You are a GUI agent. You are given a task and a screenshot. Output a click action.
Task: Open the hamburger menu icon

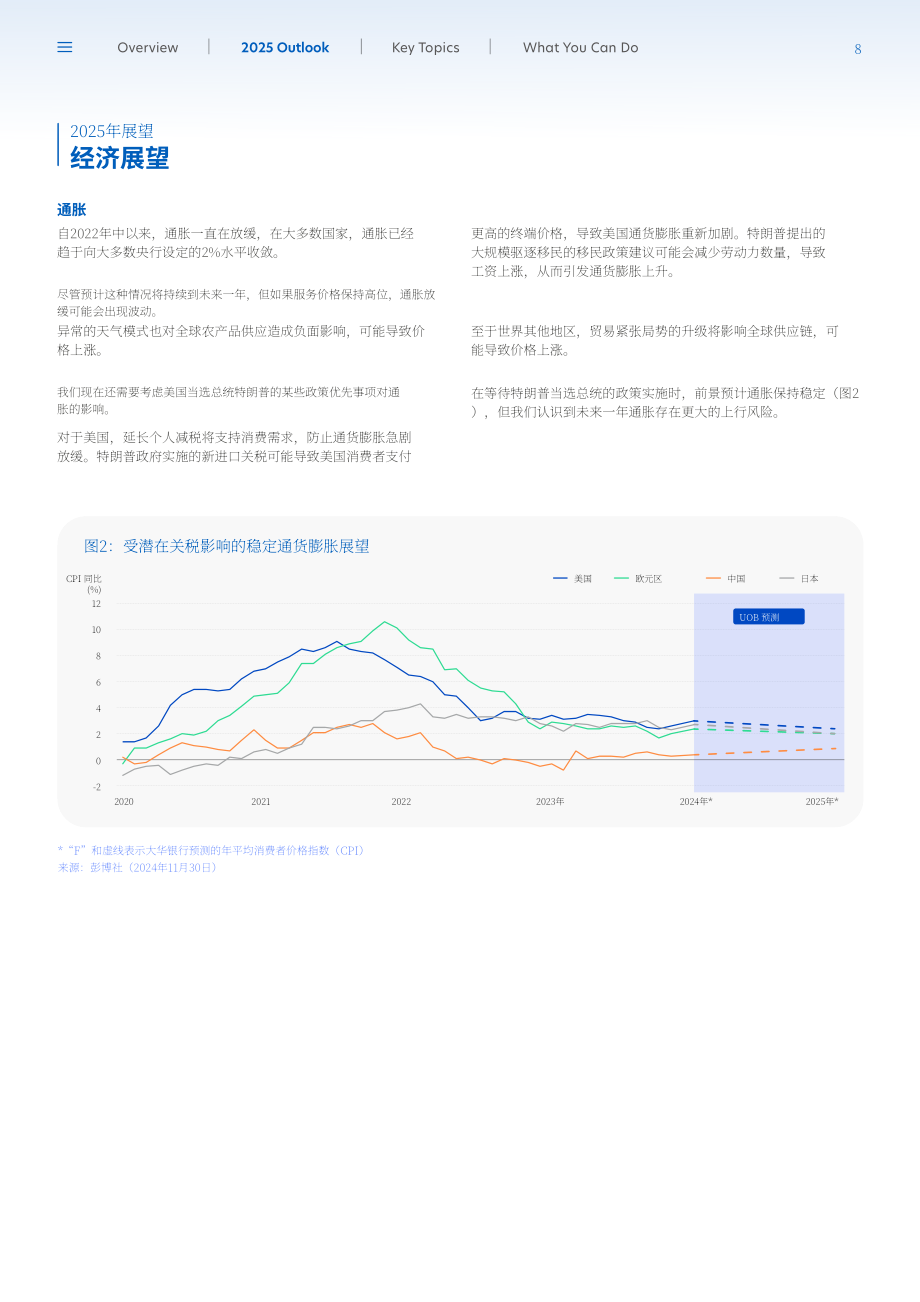tap(65, 47)
